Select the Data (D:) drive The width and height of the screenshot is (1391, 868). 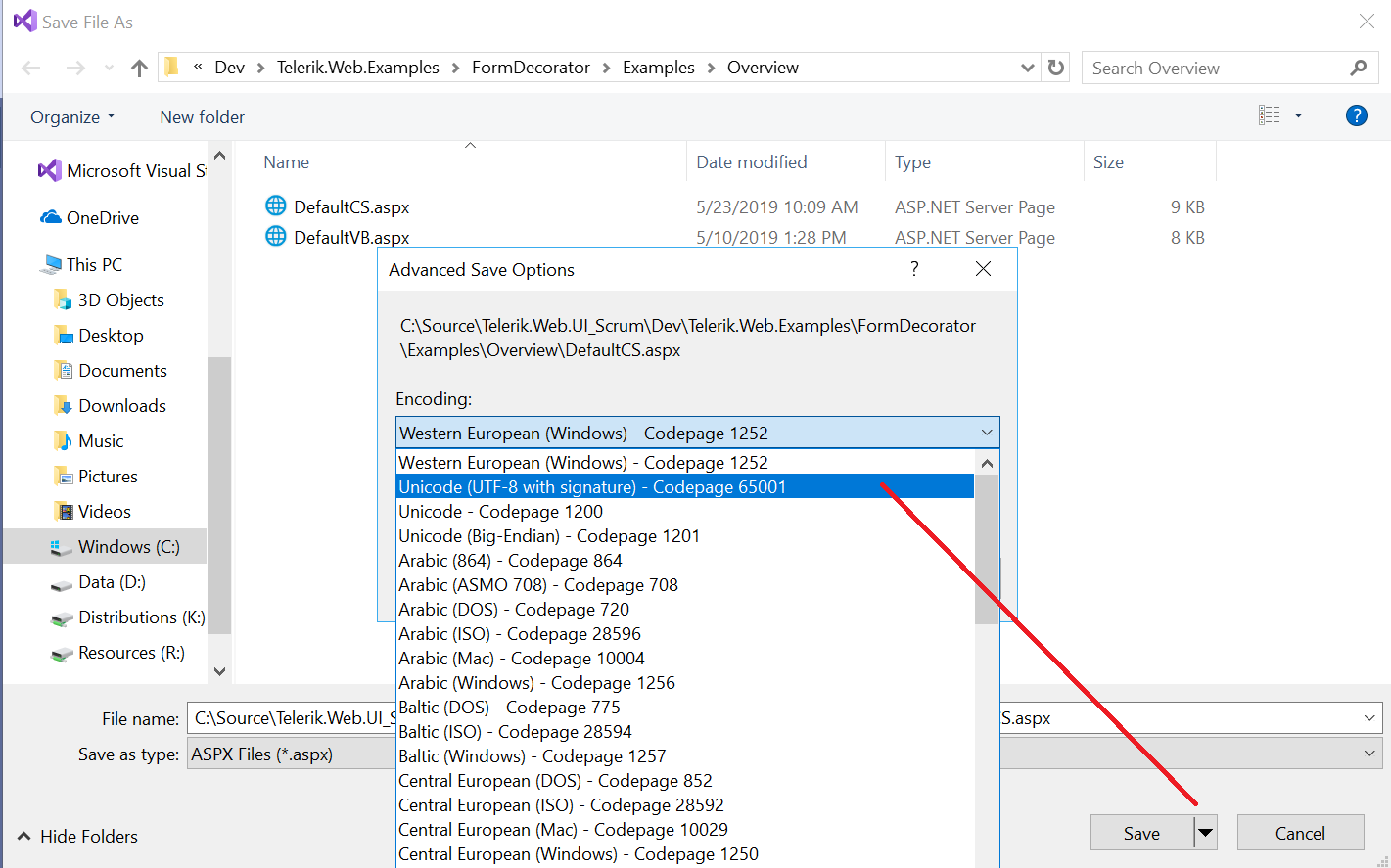(x=99, y=582)
